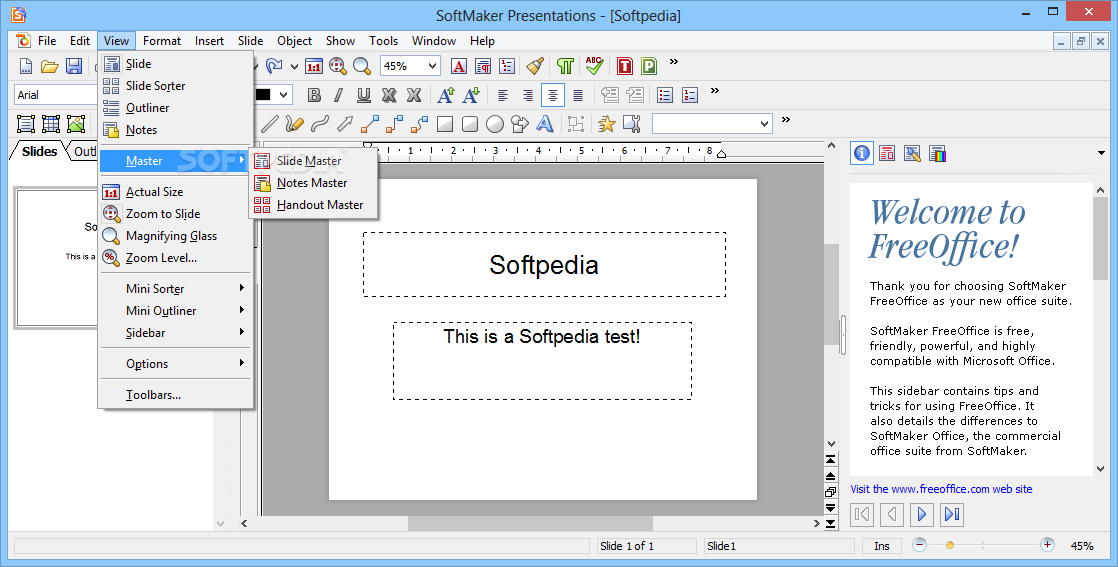Choose Slide Master from submenu

[314, 160]
